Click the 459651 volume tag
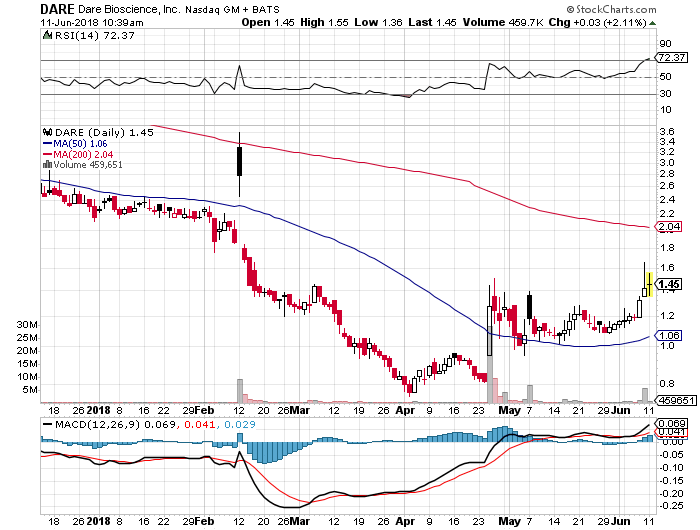Screen dimensions: 700x530 [675, 401]
